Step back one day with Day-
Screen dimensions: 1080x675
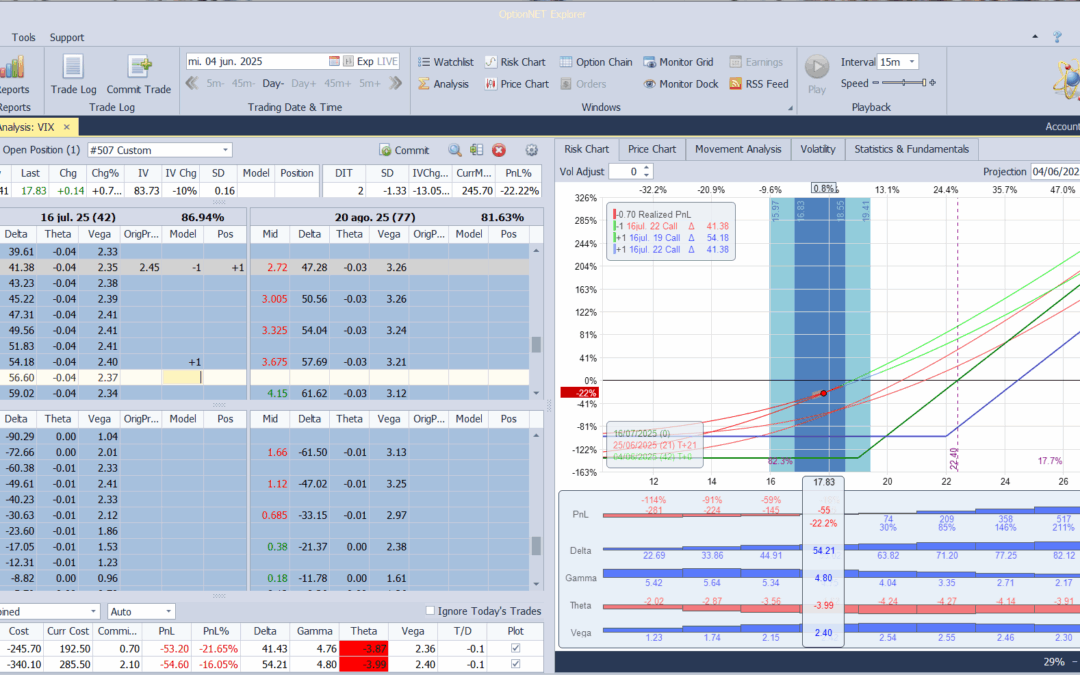273,83
